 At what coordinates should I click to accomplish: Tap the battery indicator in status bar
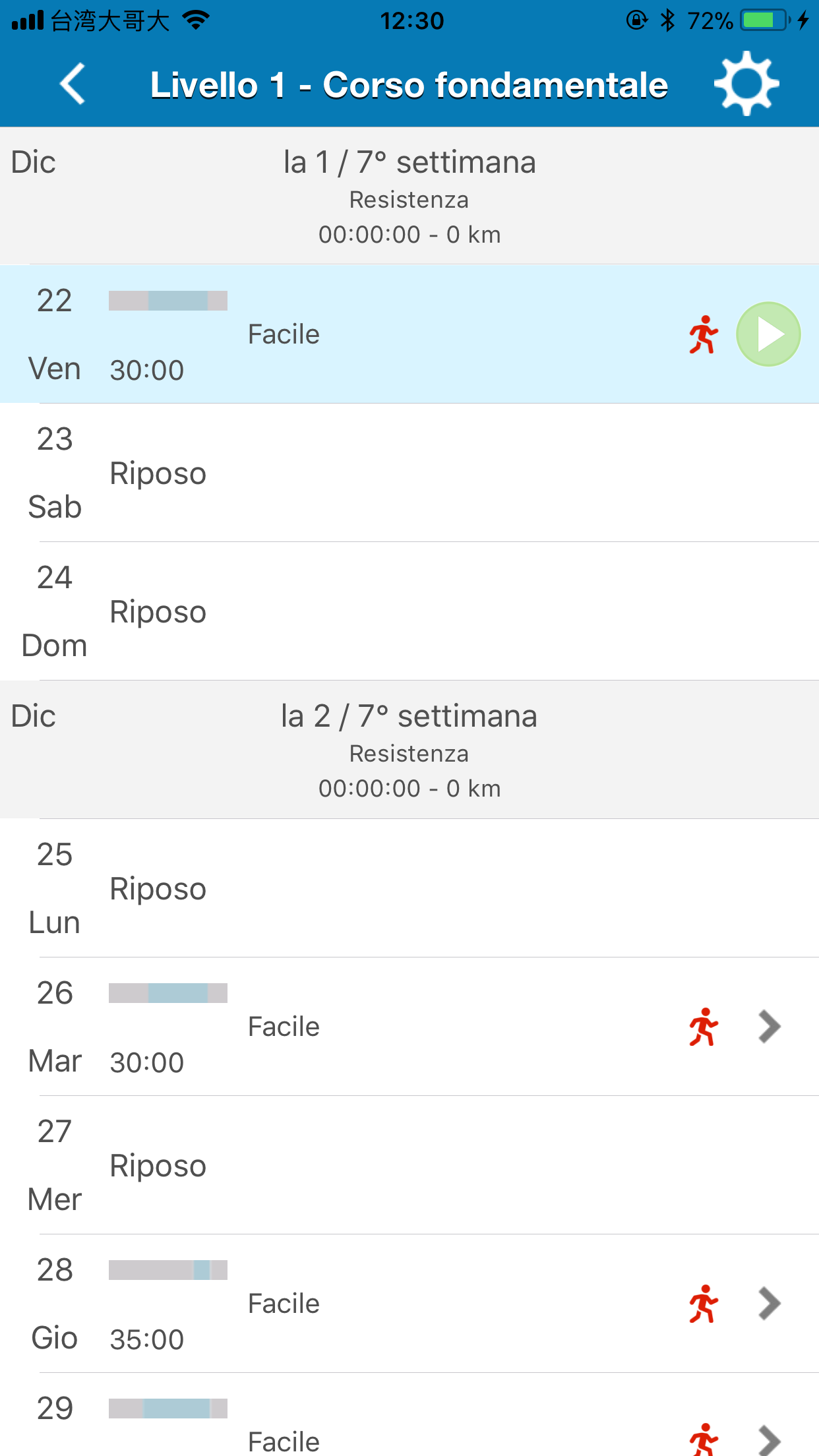click(766, 20)
